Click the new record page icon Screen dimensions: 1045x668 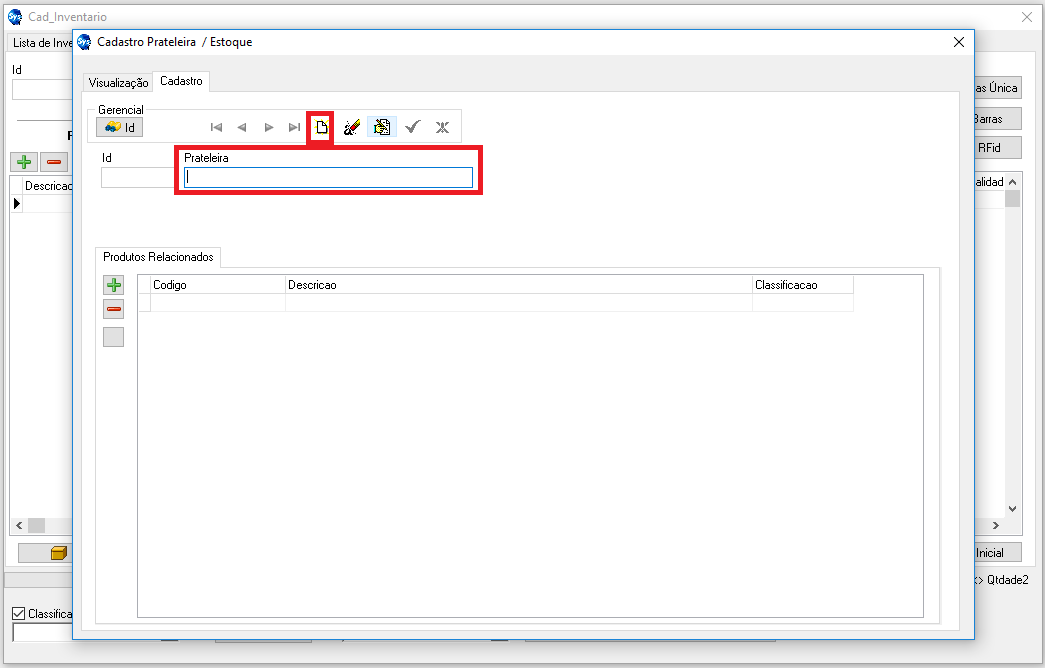(321, 127)
